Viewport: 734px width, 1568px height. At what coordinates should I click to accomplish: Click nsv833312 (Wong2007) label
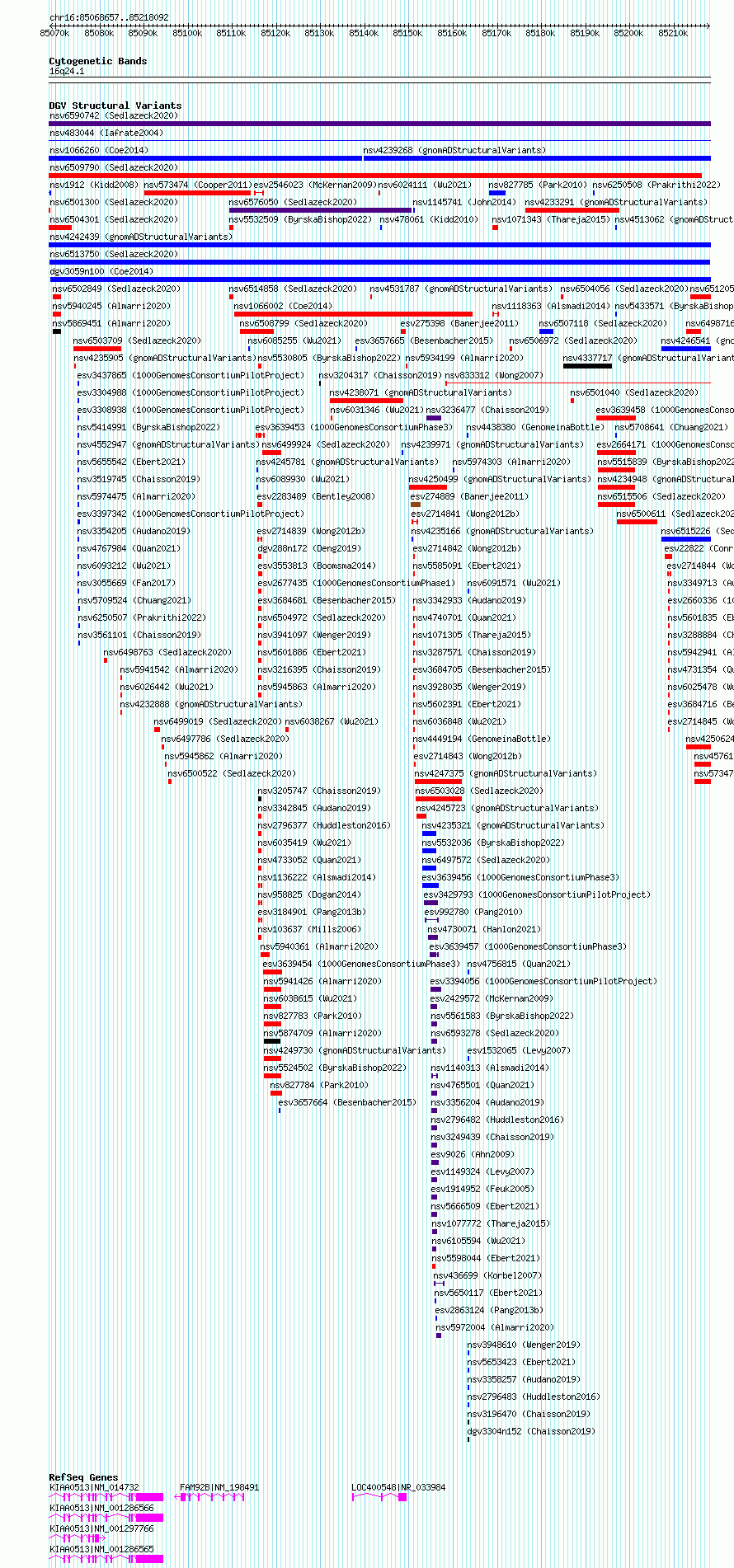494,376
